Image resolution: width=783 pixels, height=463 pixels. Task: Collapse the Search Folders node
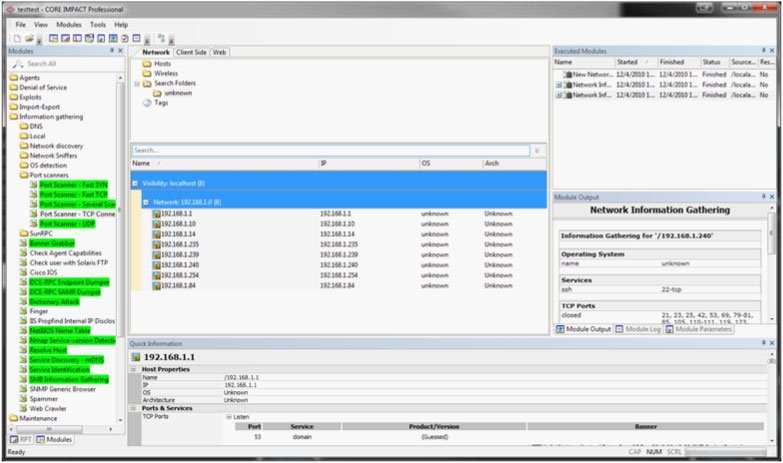coord(137,84)
